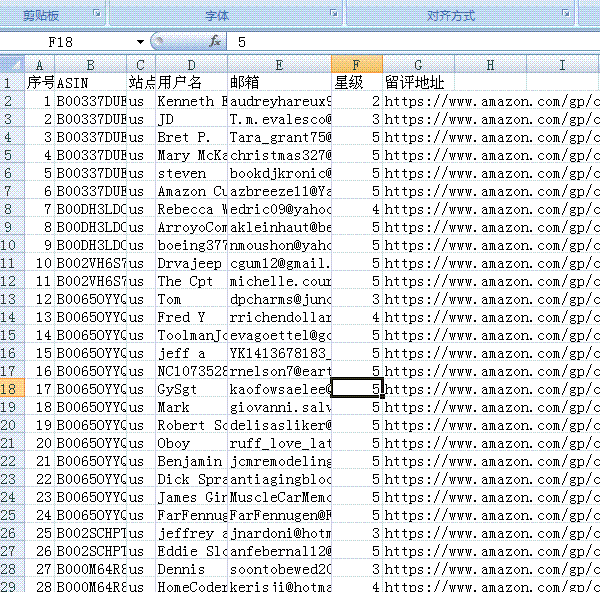Select column C header
Viewport: 600px width, 600px height.
[x=141, y=64]
